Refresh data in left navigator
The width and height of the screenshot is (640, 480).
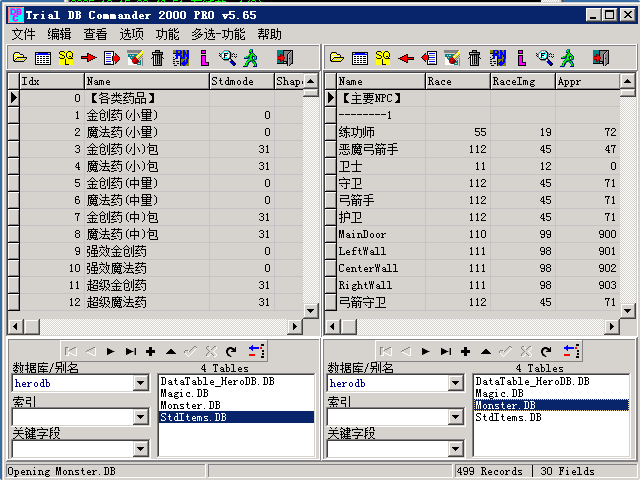click(231, 351)
